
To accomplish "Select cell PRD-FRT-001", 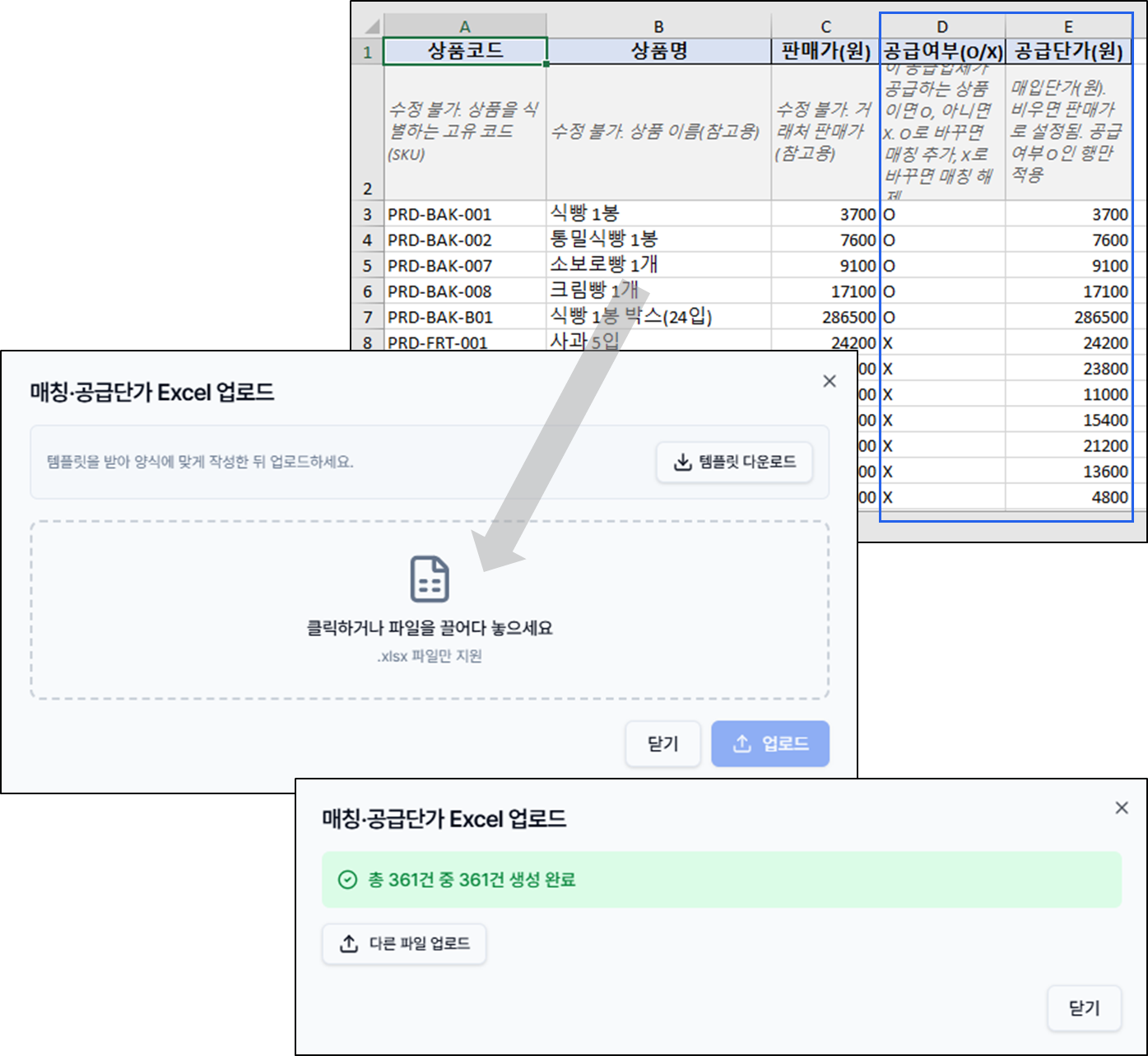I will click(x=465, y=341).
